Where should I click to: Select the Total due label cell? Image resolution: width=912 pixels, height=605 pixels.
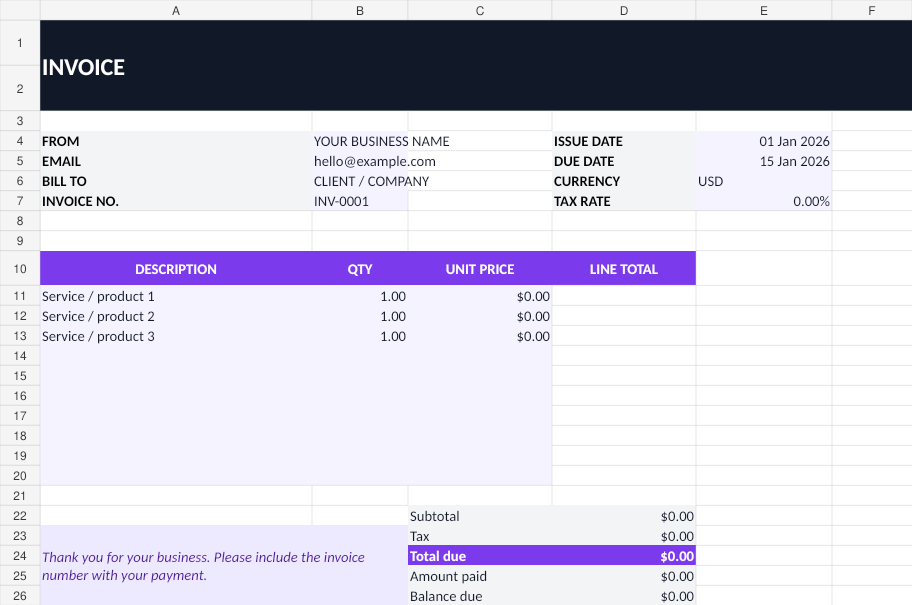pos(480,556)
